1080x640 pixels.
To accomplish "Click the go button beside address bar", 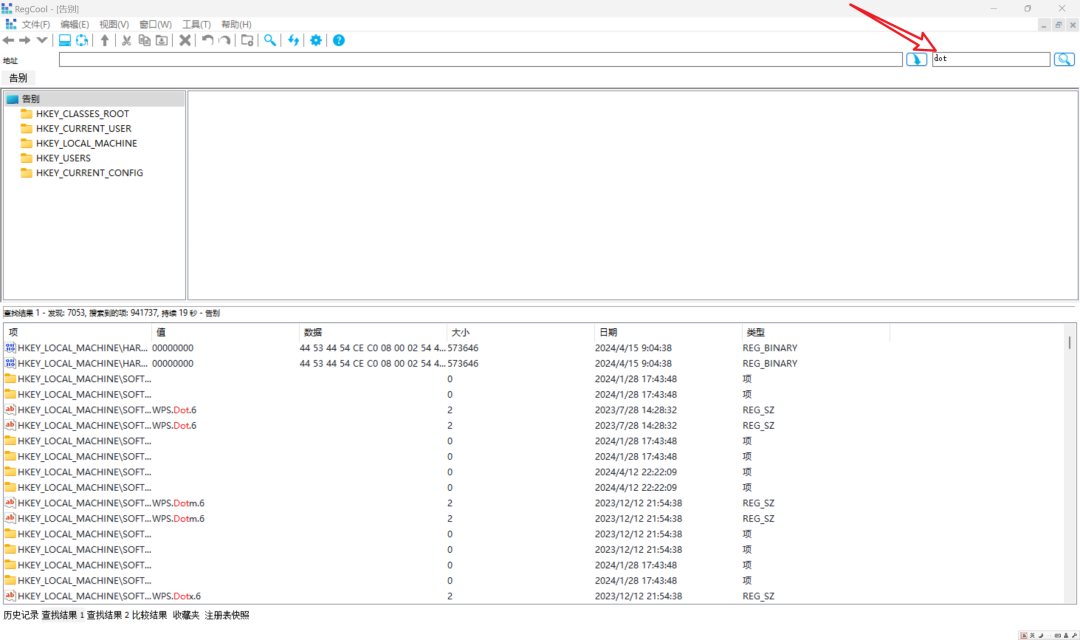I will 916,60.
